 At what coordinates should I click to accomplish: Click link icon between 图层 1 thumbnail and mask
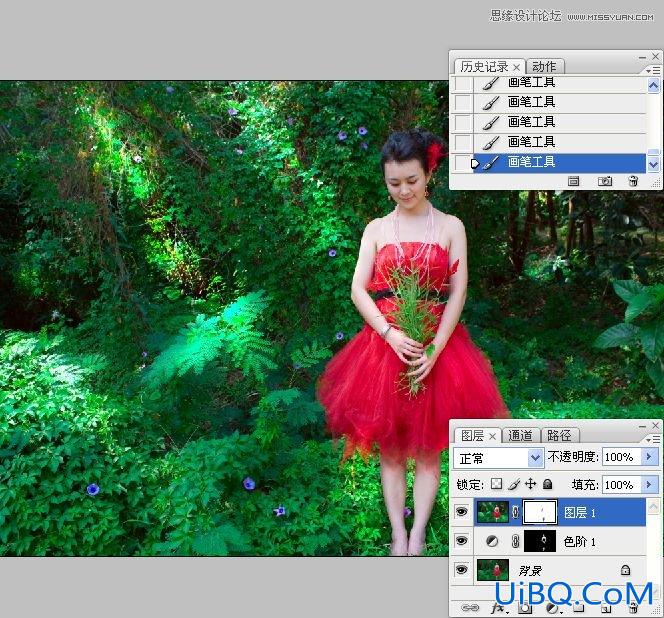point(515,512)
